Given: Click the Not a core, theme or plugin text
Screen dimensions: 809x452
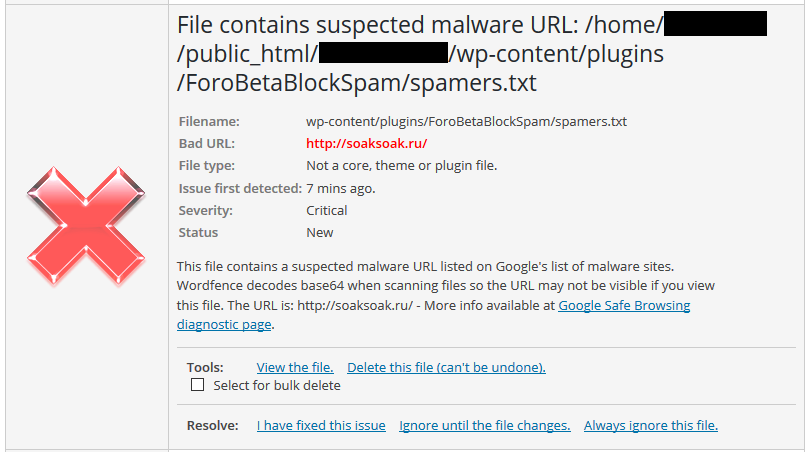Looking at the screenshot, I should click(401, 166).
